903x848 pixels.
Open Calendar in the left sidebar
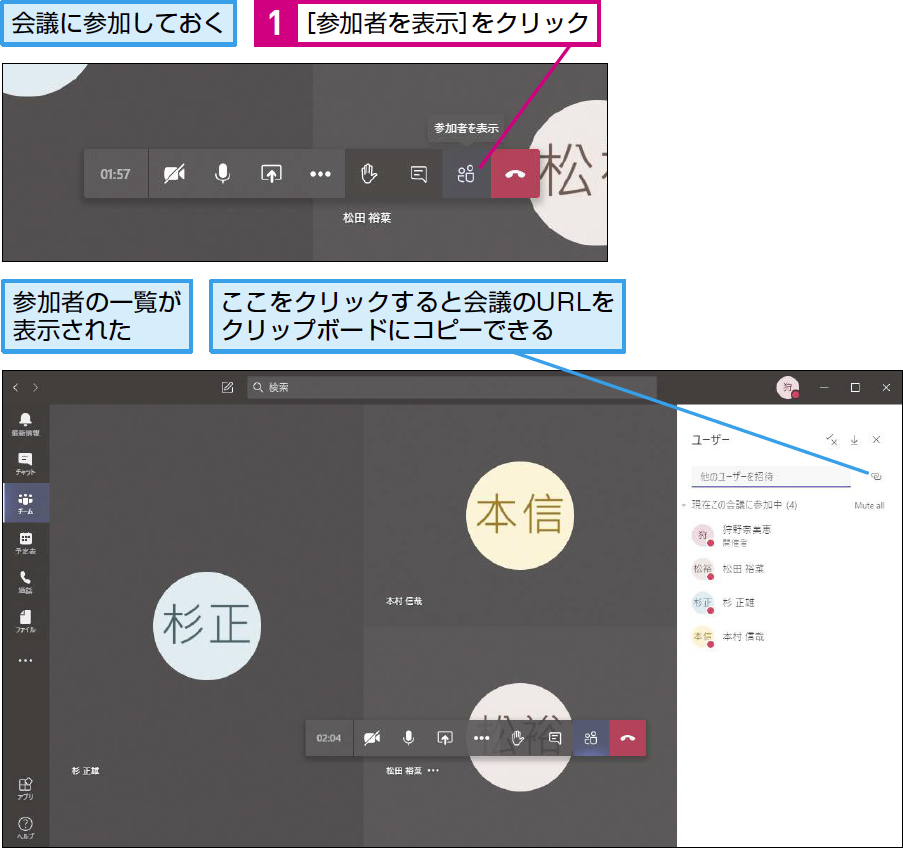(25, 543)
